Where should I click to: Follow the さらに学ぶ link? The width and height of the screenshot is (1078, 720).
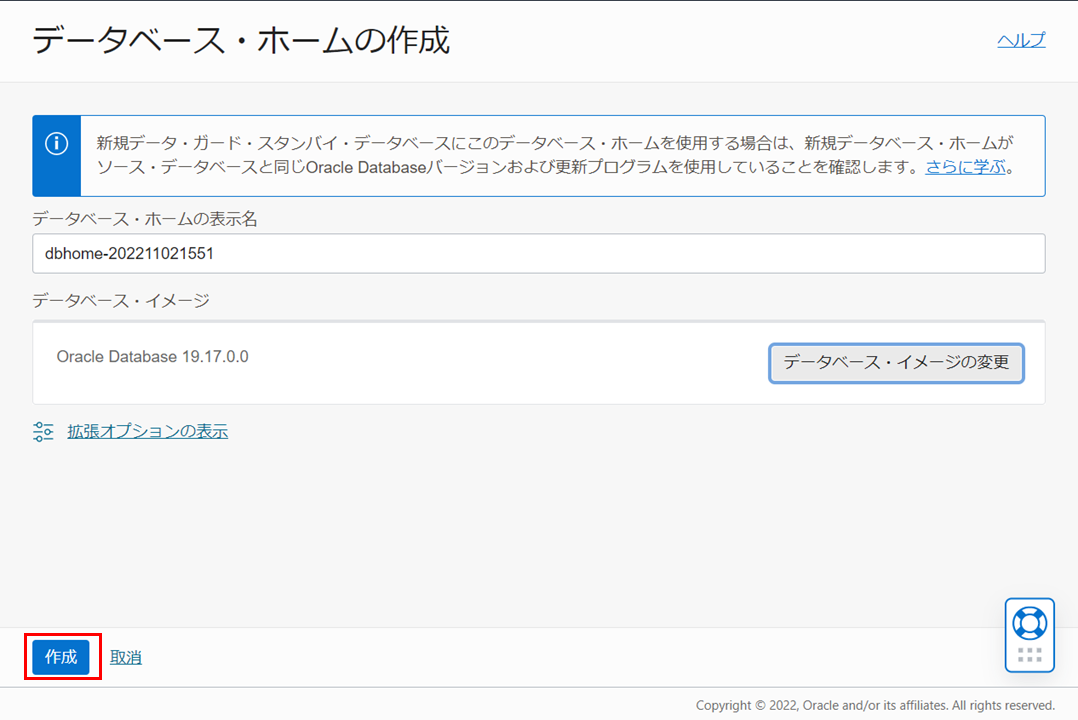click(964, 167)
